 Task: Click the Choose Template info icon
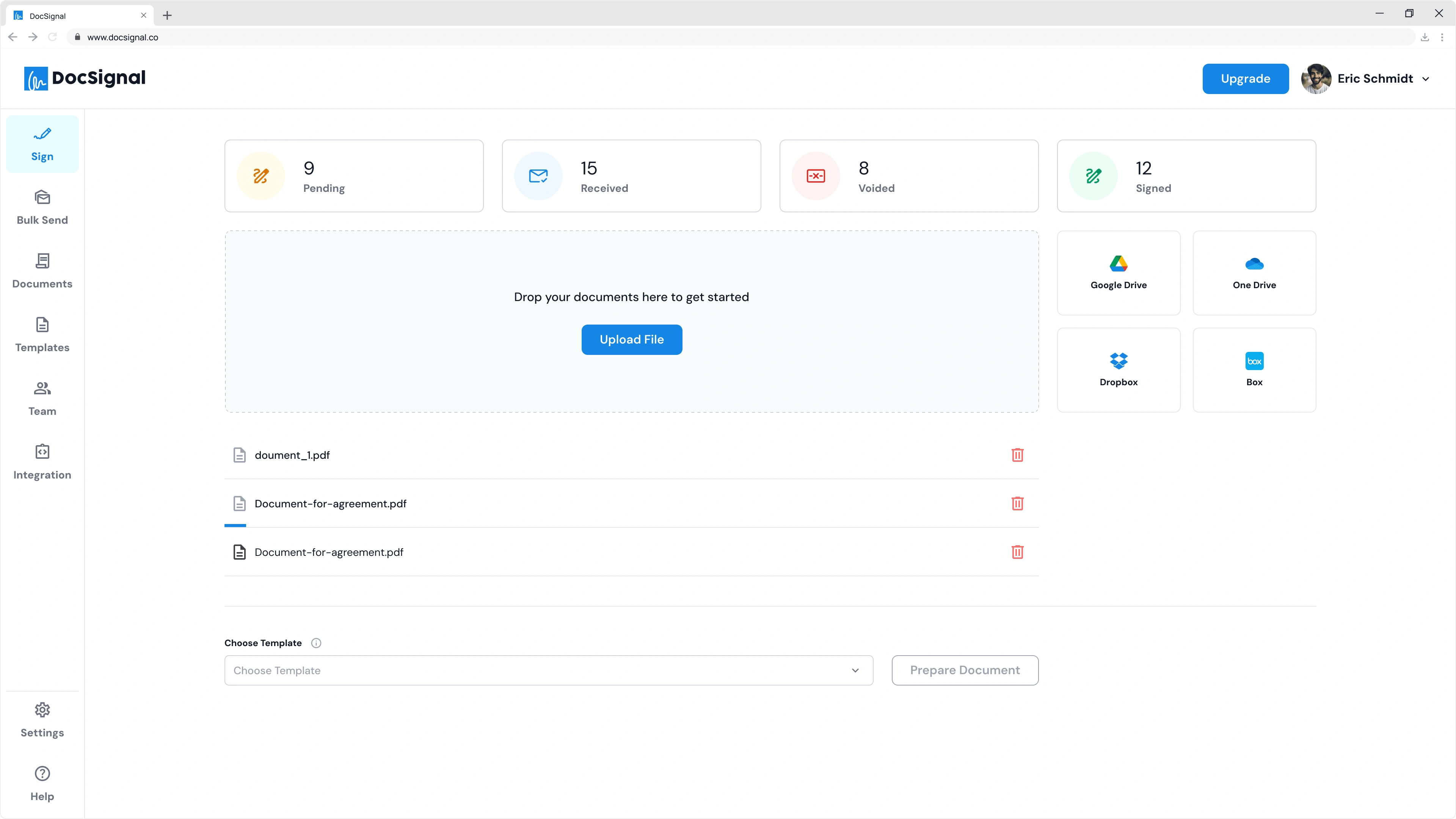pos(316,643)
